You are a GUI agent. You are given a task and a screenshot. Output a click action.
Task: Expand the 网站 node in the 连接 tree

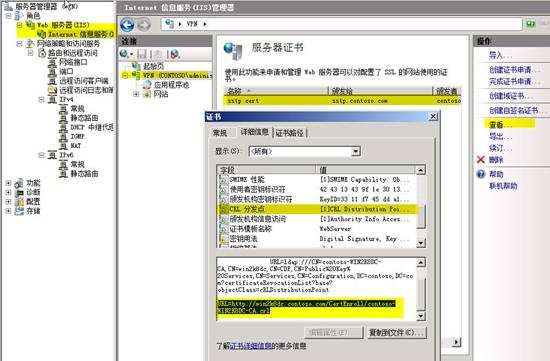coord(136,94)
